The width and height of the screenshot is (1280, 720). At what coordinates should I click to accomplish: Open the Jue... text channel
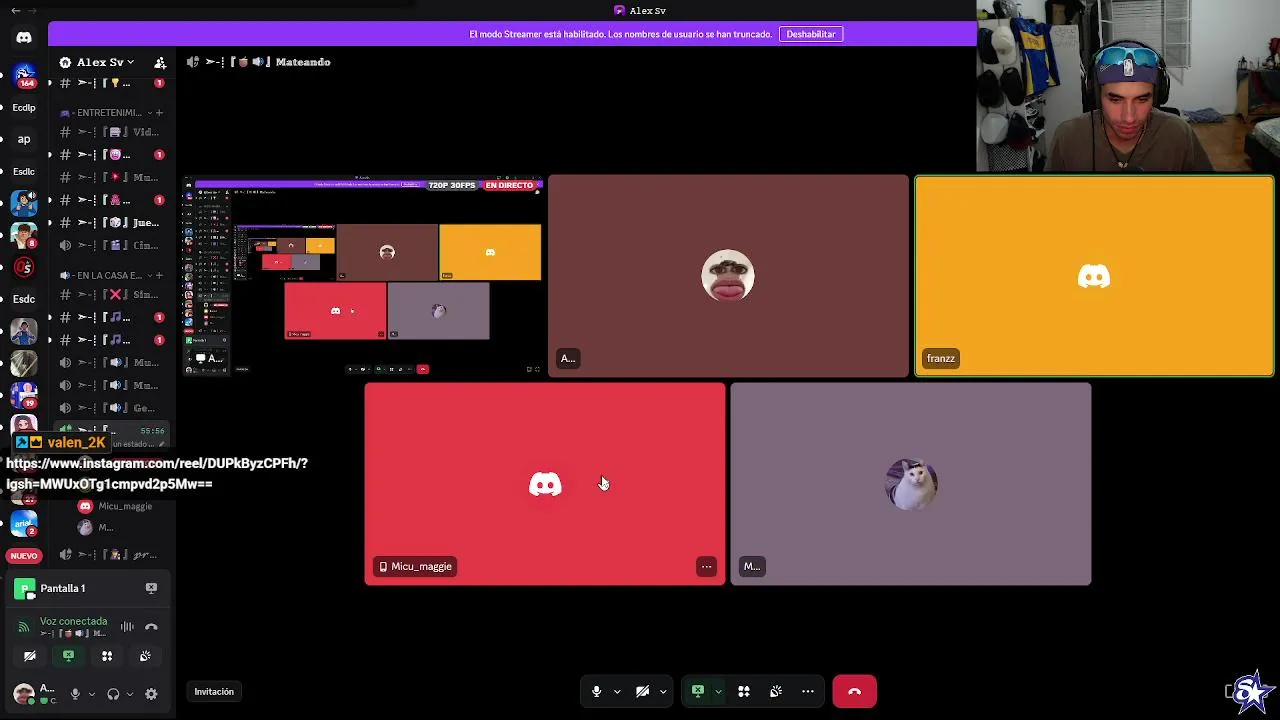[x=110, y=223]
